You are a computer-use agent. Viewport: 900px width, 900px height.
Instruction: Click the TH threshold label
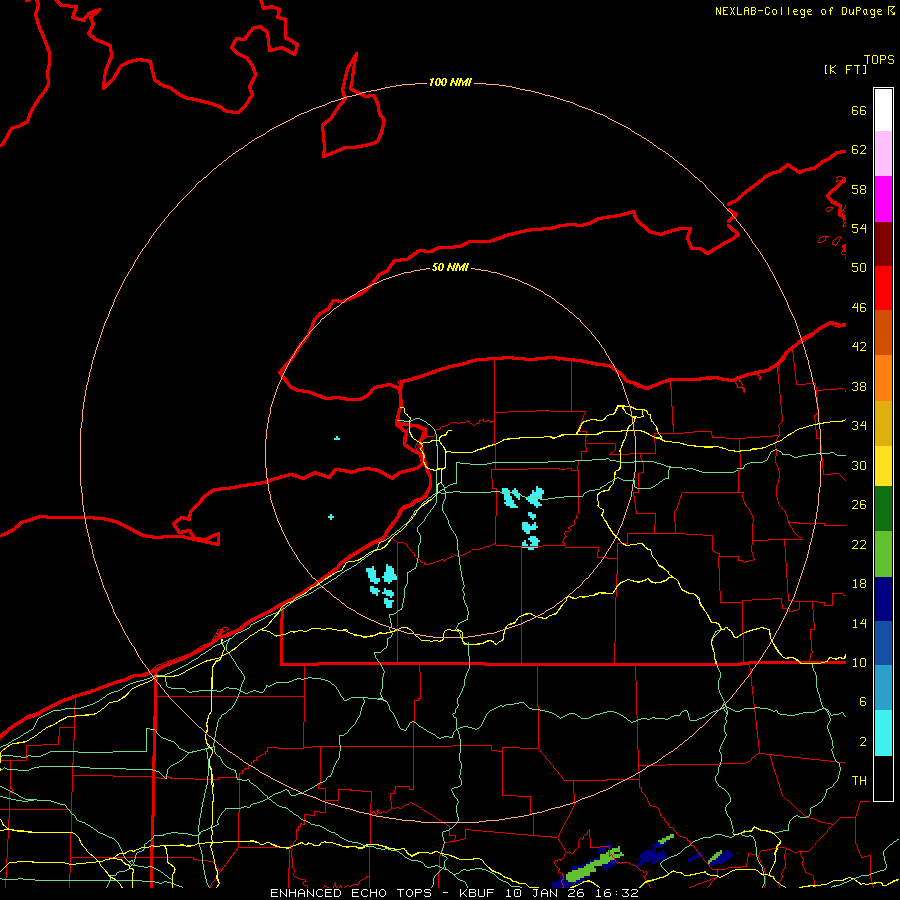(x=859, y=781)
